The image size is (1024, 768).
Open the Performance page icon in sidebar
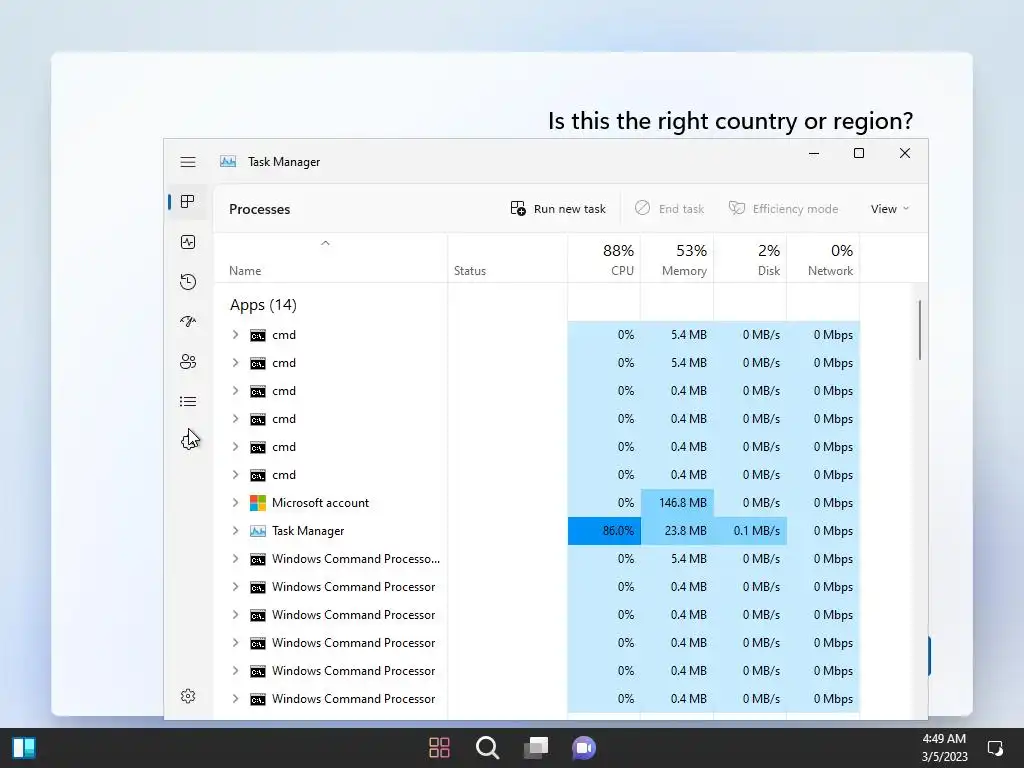click(x=188, y=242)
